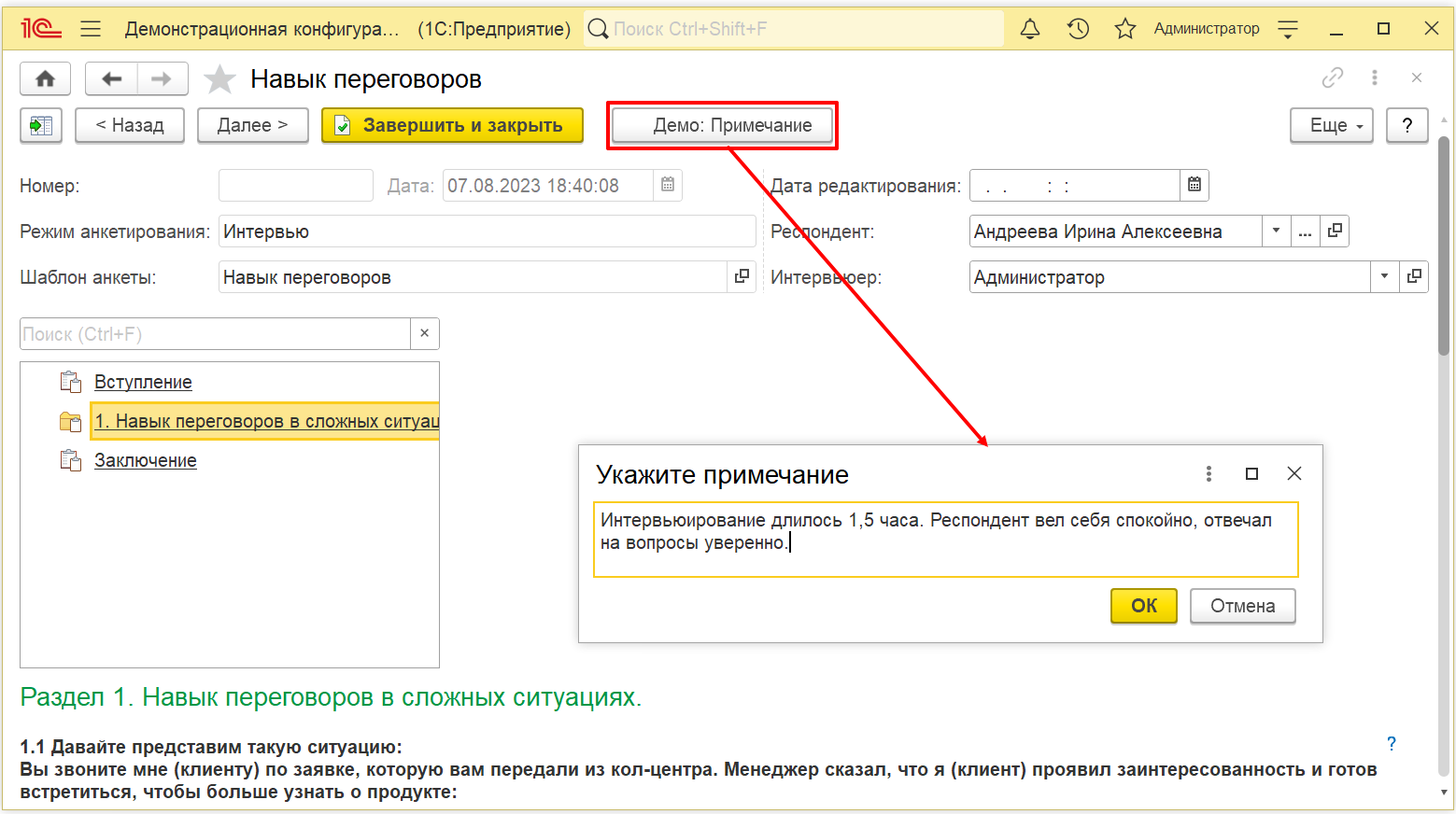
Task: Click Респондент field Андреева Ирина Алексеевна
Action: 1116,231
